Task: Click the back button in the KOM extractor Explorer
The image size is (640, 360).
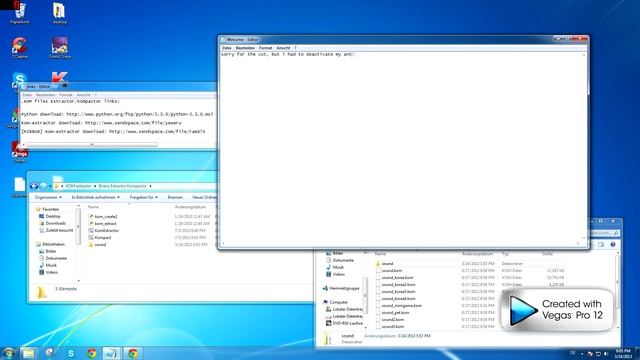Action: point(34,186)
